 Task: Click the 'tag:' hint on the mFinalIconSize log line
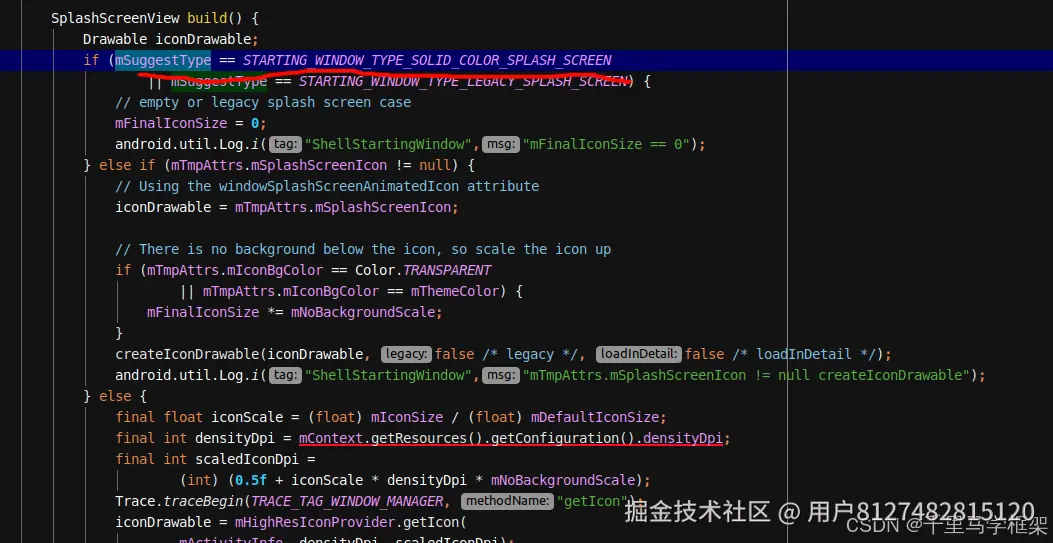point(285,144)
